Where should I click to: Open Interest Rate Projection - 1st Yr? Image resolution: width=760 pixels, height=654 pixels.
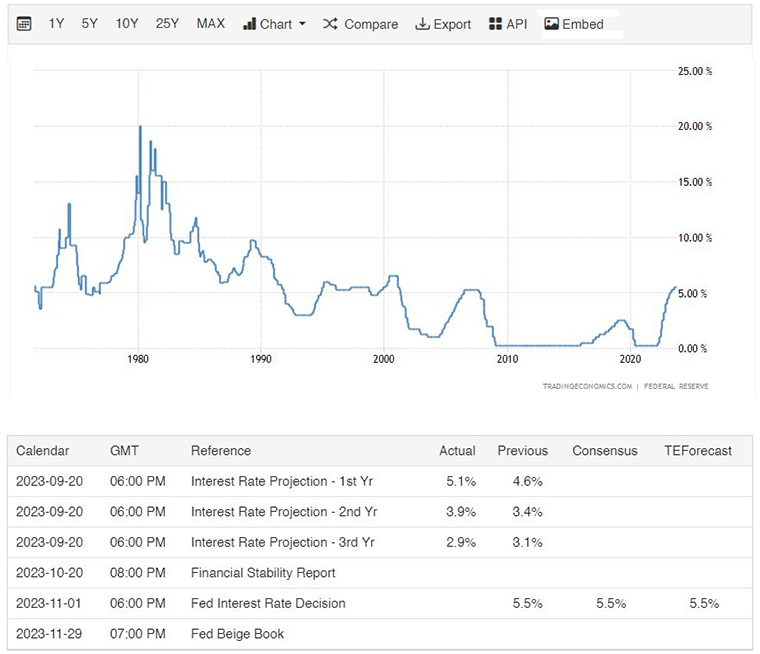click(282, 481)
